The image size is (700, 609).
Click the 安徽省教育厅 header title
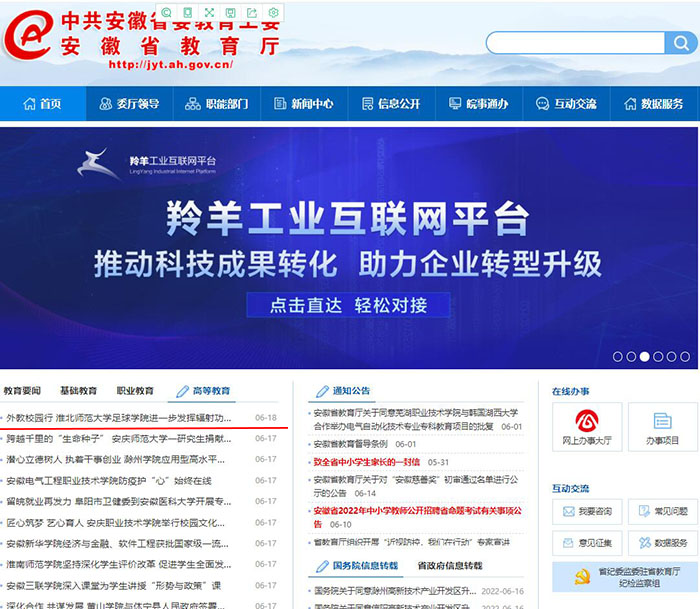[x=171, y=46]
